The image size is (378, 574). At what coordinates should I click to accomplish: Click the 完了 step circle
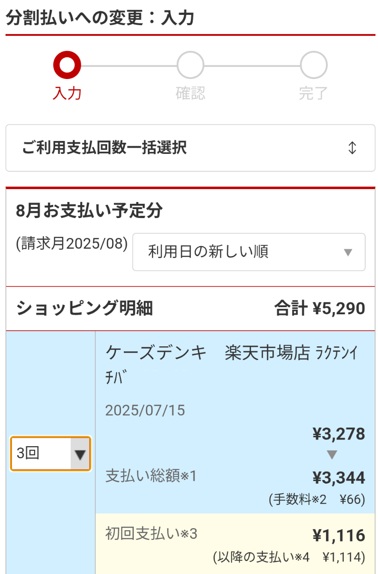click(x=314, y=65)
